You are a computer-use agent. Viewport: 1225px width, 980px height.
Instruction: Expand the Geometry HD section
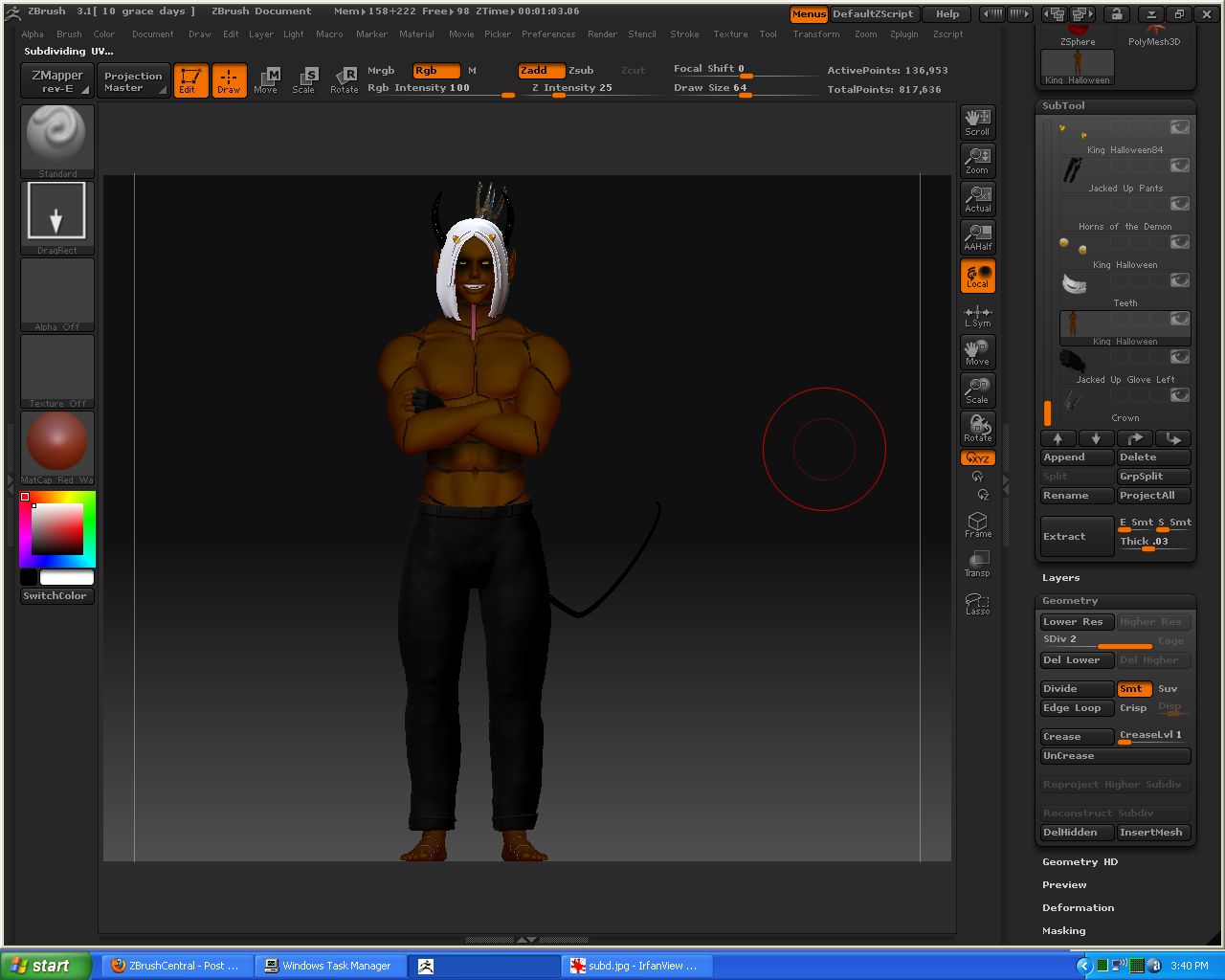1080,861
